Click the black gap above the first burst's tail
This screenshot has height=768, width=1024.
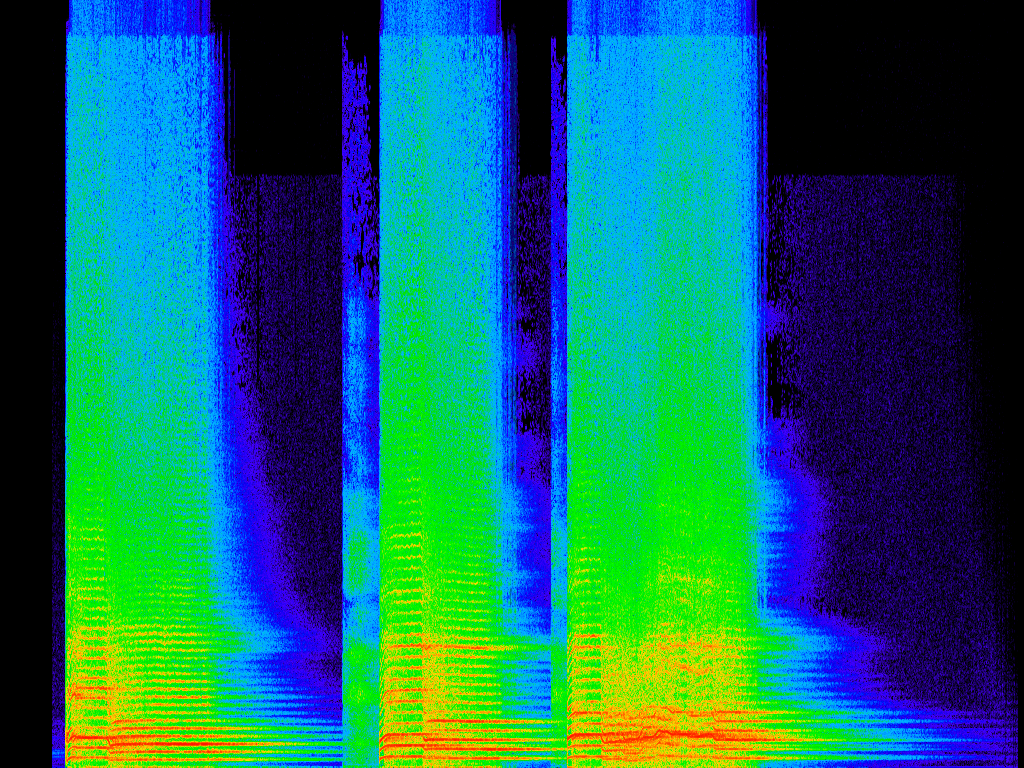280,90
